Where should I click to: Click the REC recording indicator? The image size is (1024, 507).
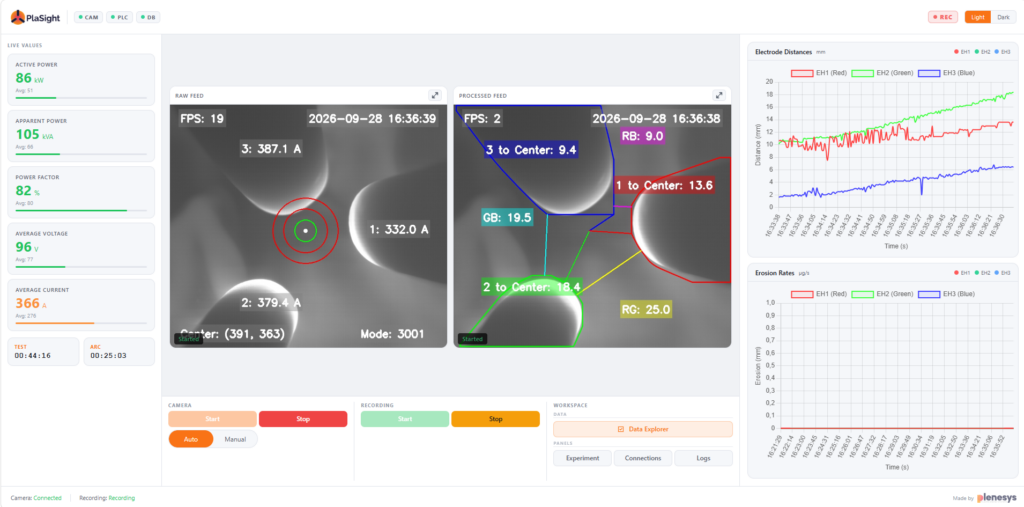tap(942, 18)
